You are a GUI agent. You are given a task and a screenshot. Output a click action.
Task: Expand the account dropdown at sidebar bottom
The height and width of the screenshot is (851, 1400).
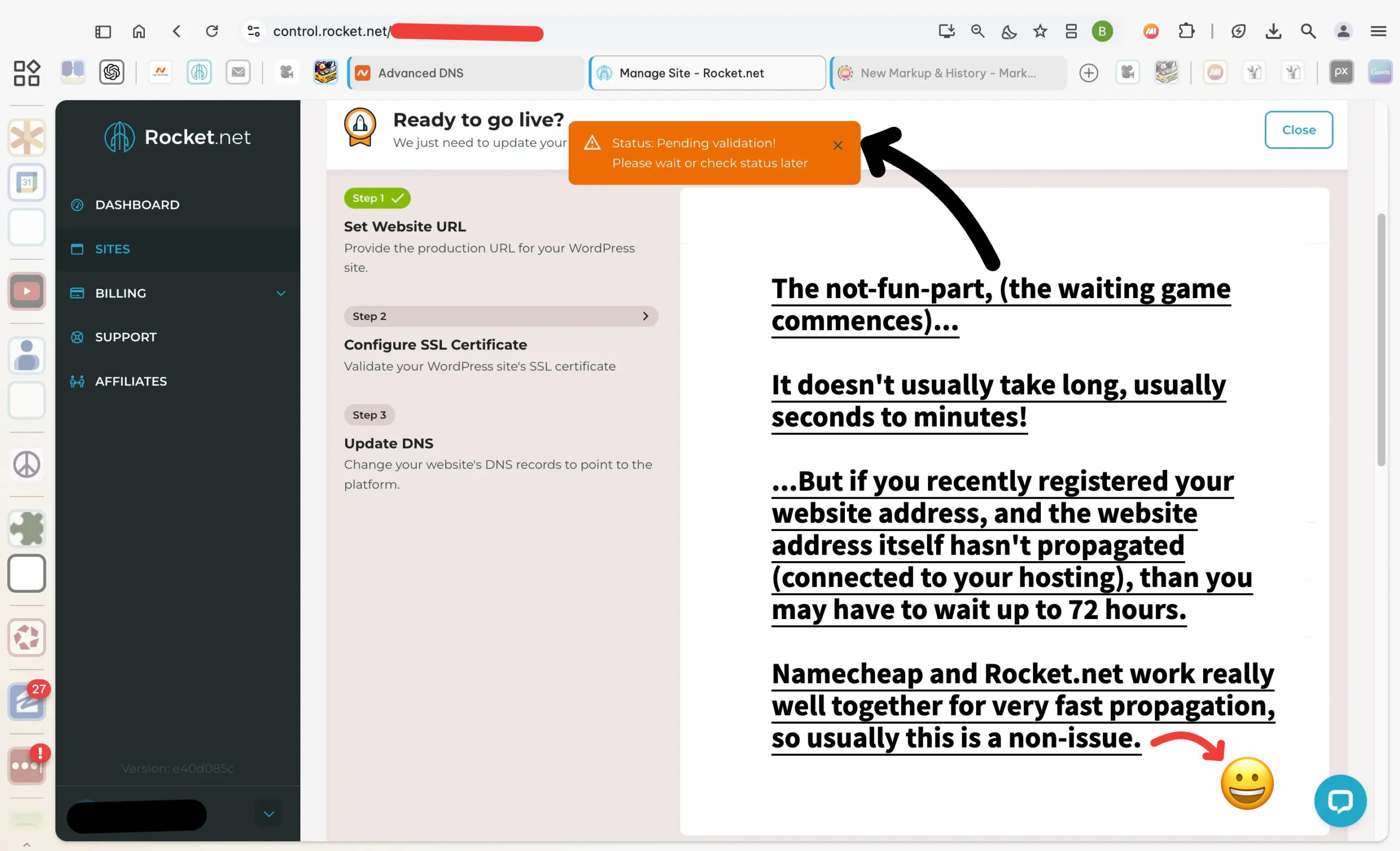click(269, 813)
